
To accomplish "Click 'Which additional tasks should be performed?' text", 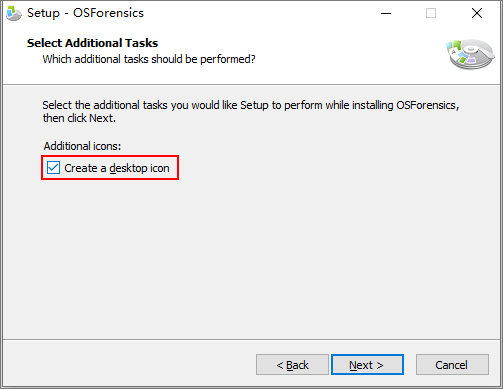I will click(149, 59).
